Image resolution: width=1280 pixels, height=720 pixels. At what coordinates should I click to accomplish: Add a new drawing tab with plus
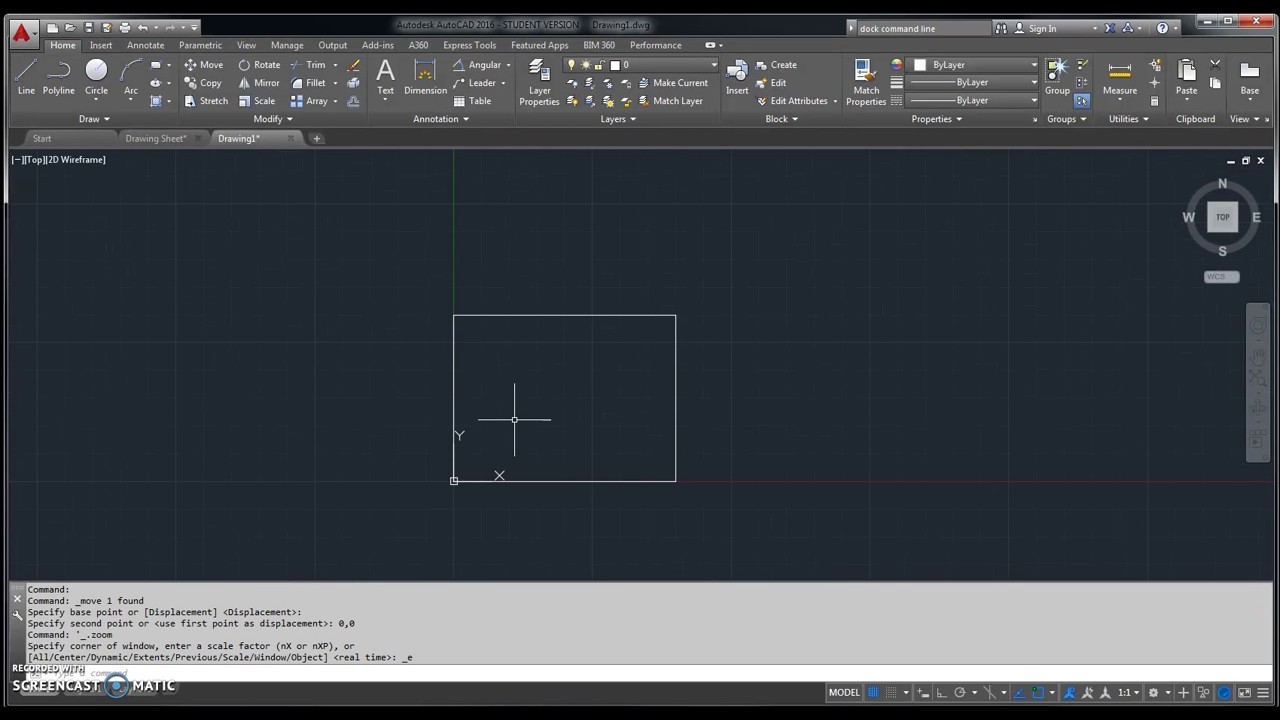pyautogui.click(x=317, y=138)
